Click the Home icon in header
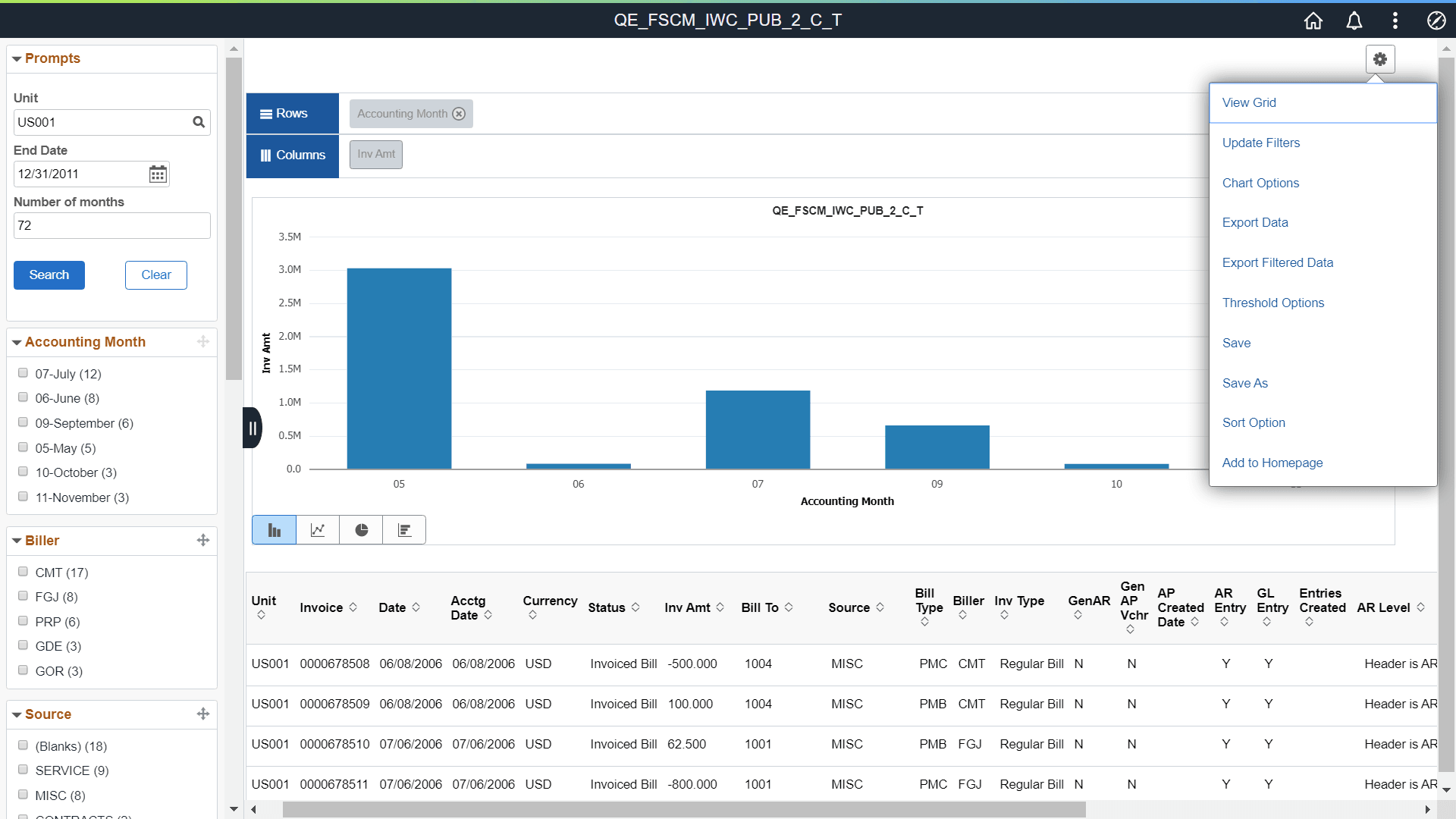 (1313, 20)
